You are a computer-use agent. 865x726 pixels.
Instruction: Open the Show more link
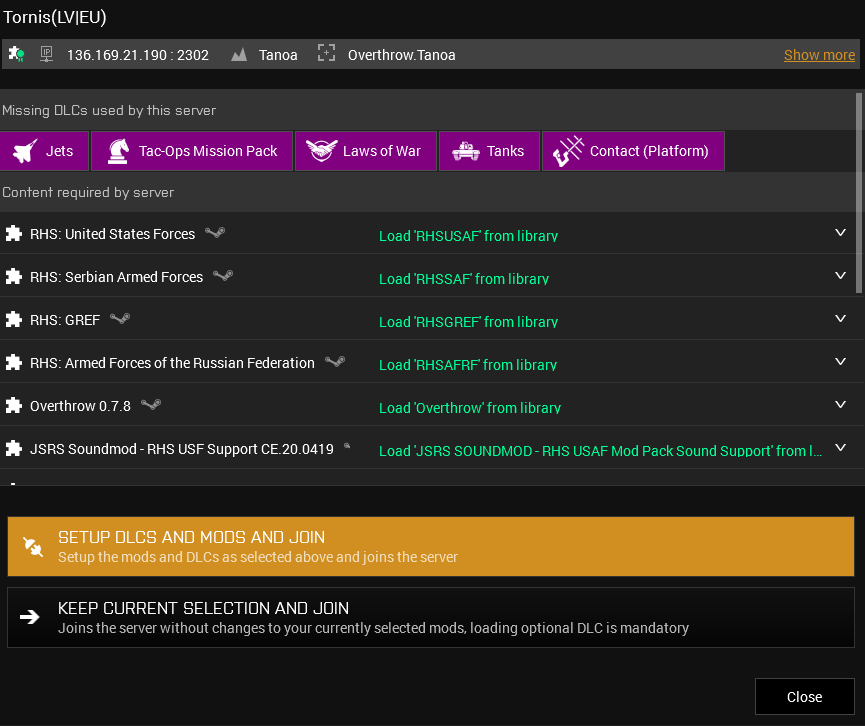[x=819, y=55]
